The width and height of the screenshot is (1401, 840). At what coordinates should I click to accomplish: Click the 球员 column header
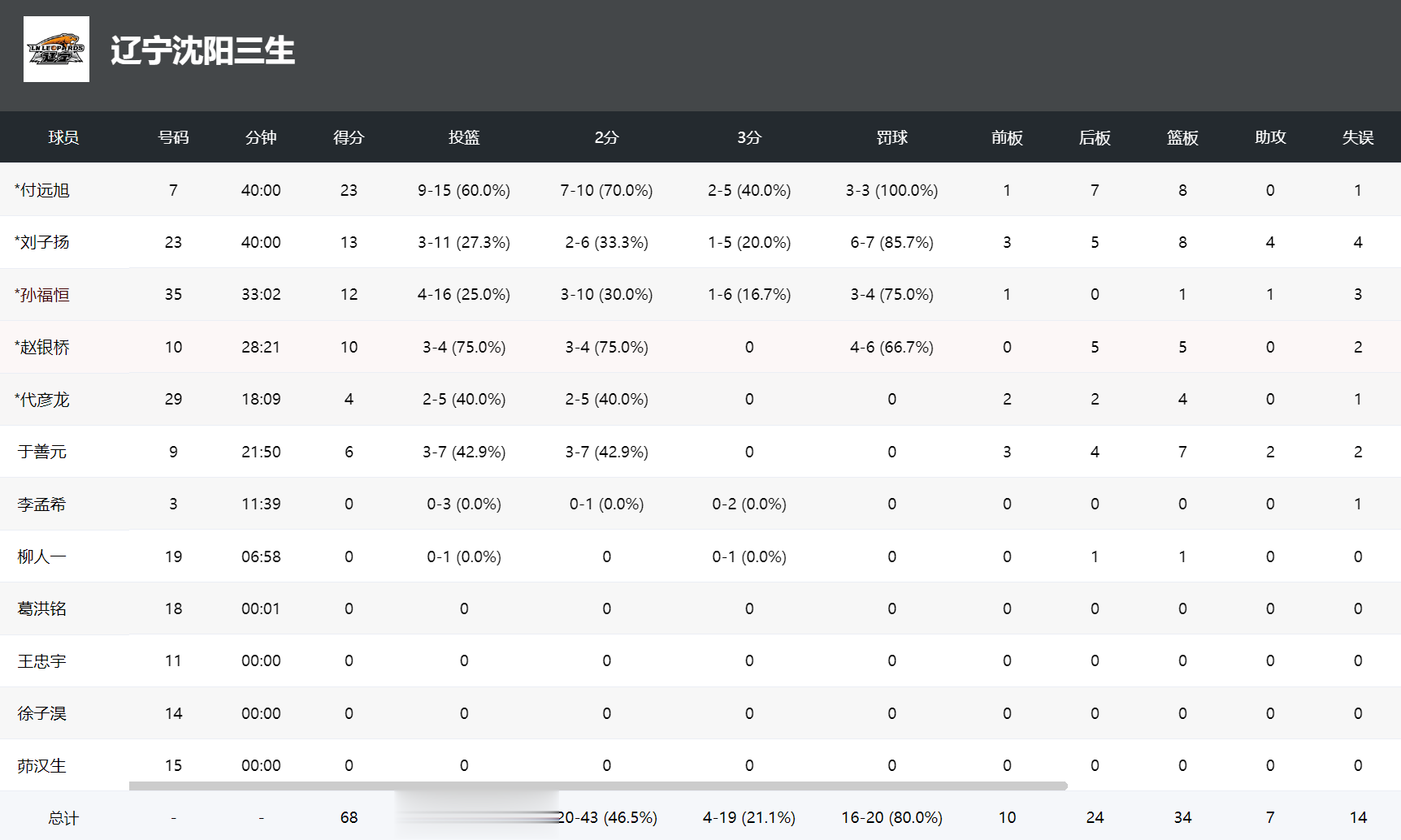click(x=63, y=137)
